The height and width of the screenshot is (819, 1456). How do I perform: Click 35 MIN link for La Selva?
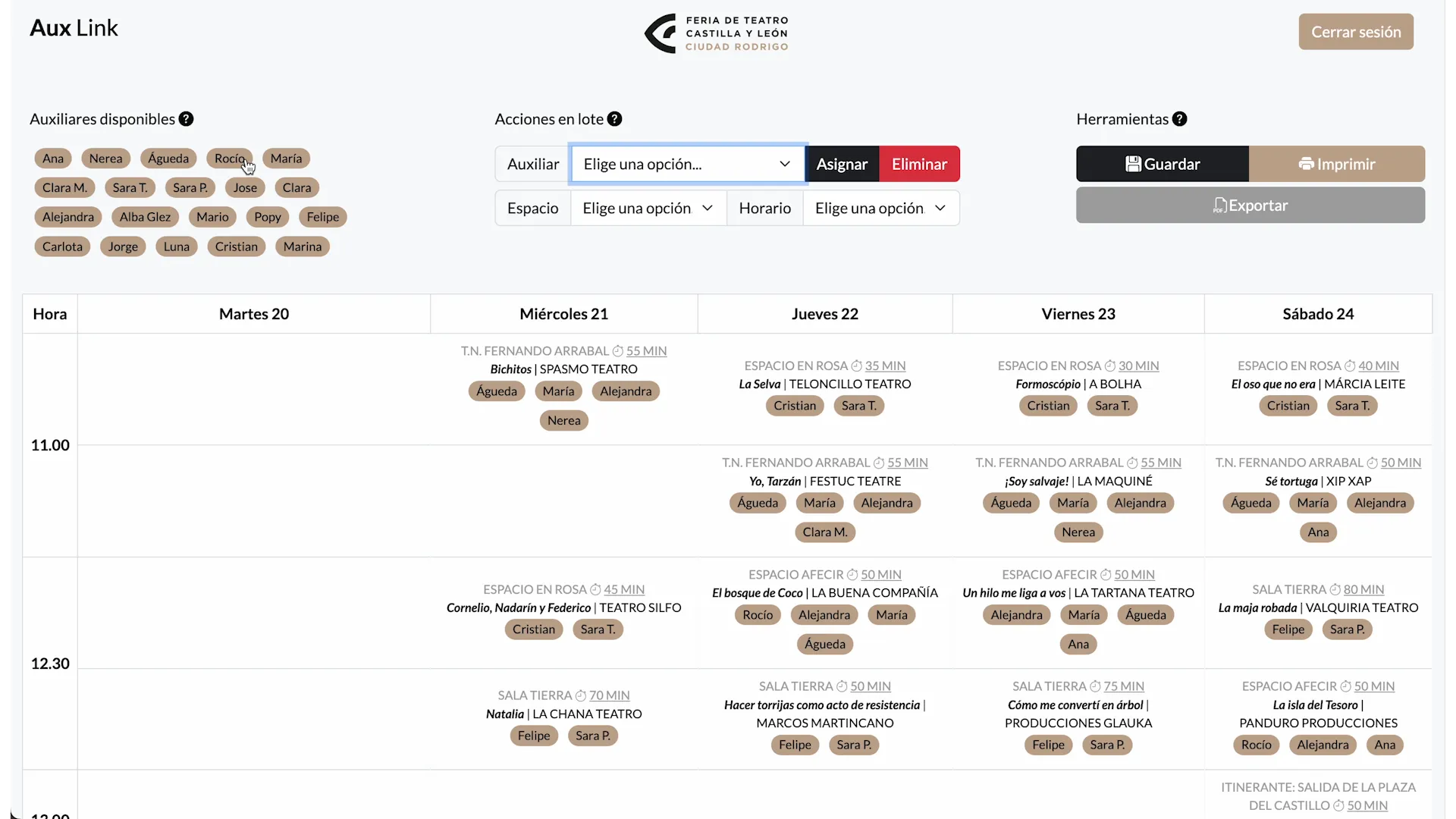point(885,366)
